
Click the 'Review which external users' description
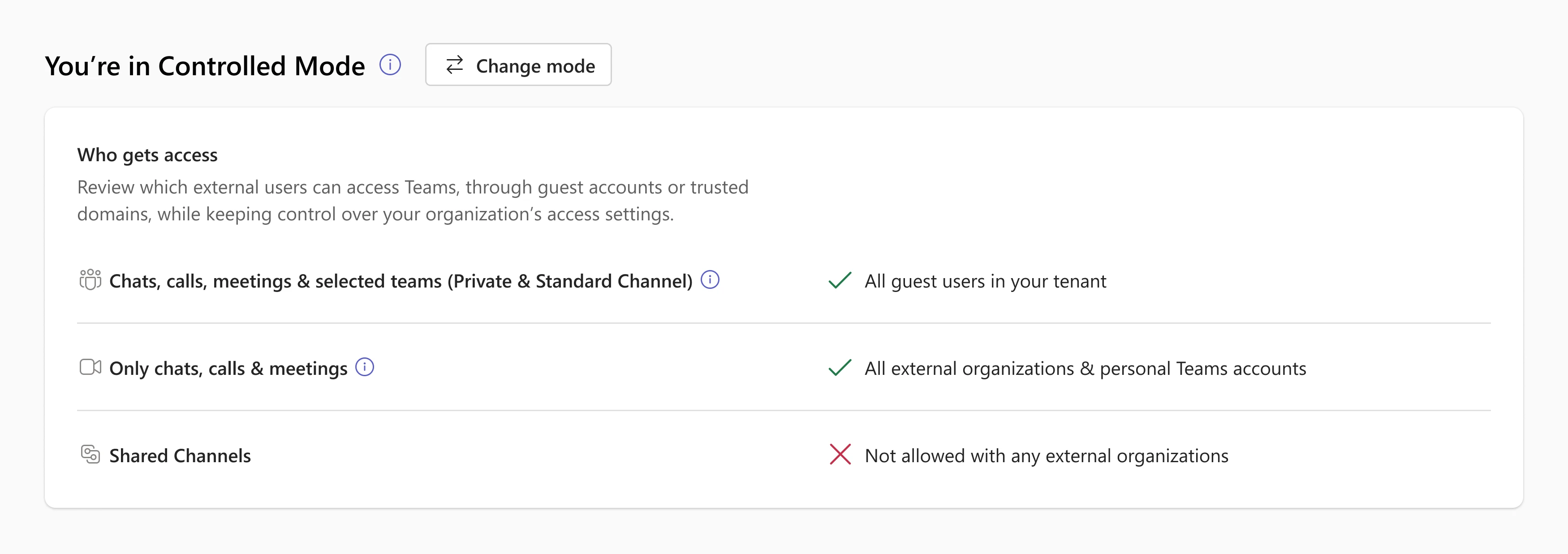click(413, 200)
